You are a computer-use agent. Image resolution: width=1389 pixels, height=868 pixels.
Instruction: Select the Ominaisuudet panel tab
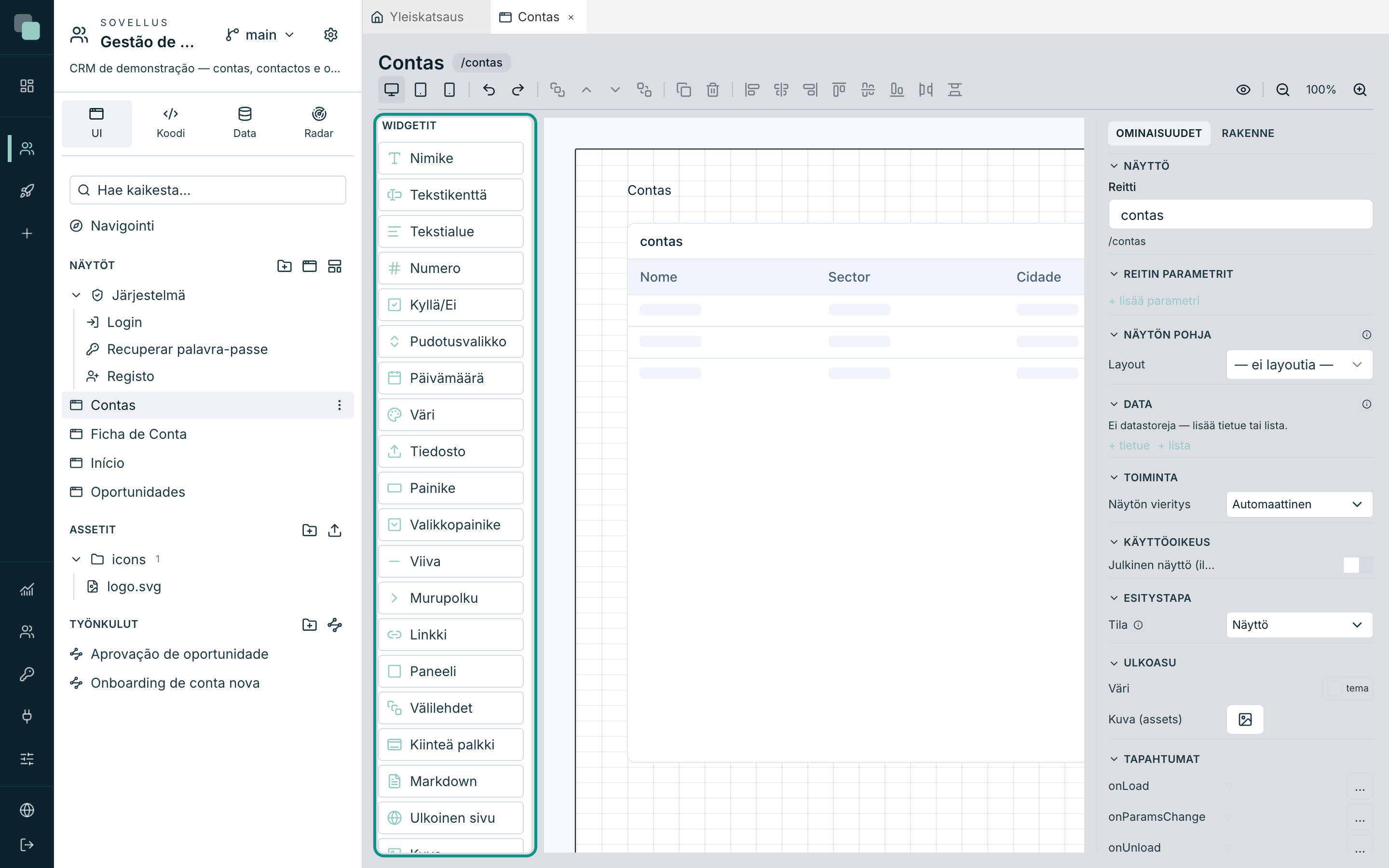(1158, 133)
